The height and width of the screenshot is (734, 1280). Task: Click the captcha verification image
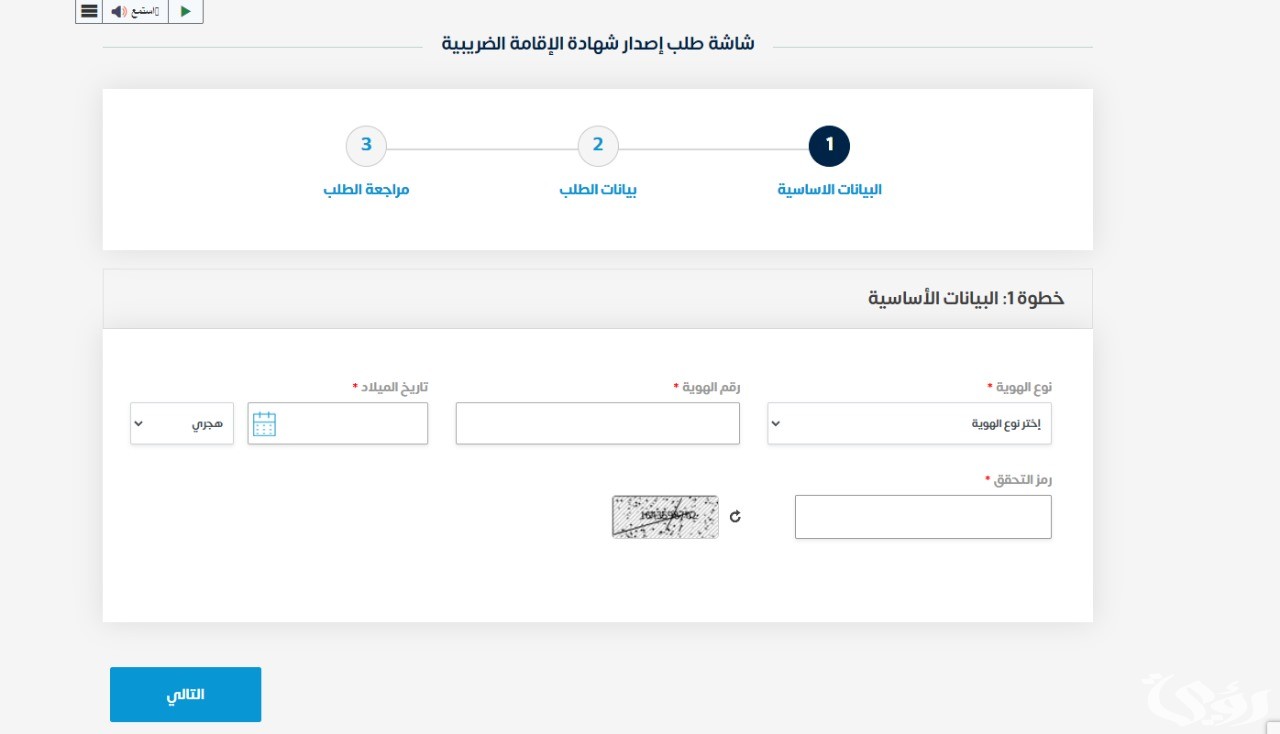[x=665, y=517]
